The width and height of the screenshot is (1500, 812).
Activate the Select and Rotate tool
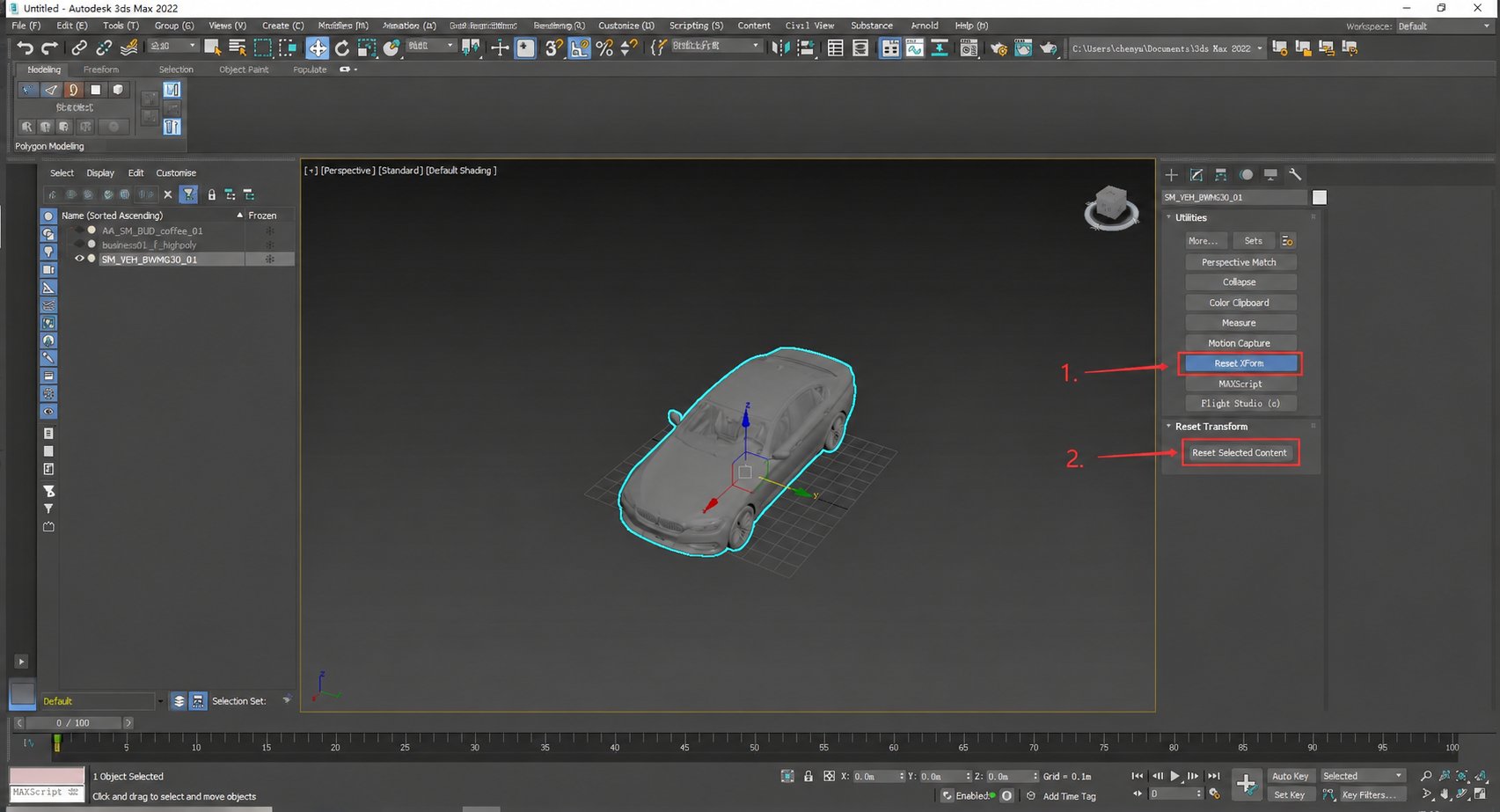pyautogui.click(x=342, y=48)
